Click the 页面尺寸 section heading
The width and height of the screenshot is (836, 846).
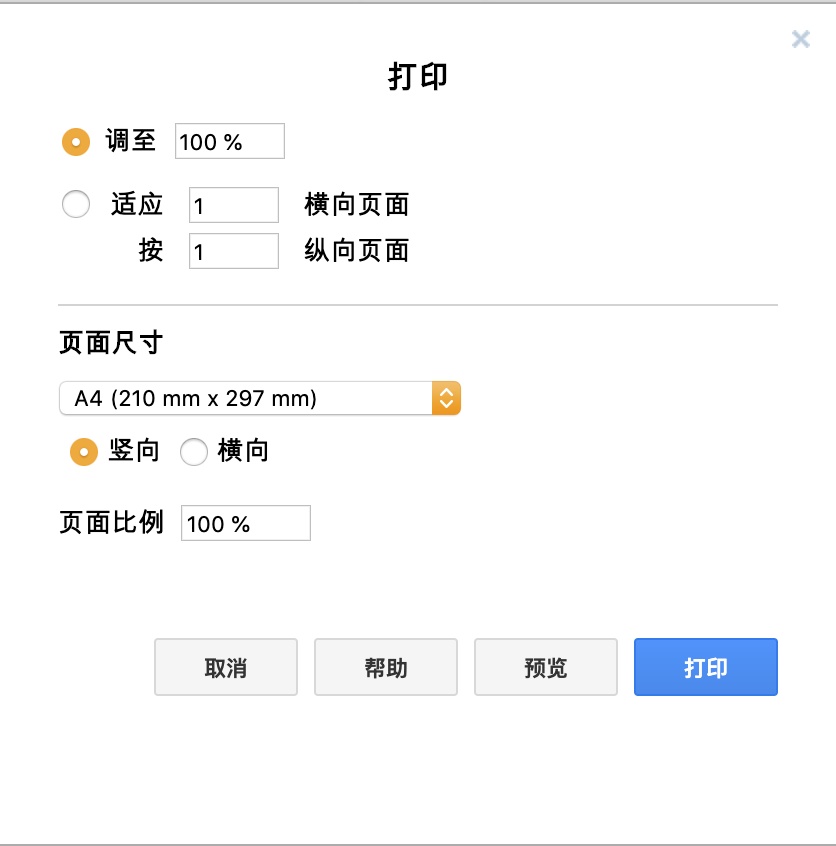click(111, 343)
